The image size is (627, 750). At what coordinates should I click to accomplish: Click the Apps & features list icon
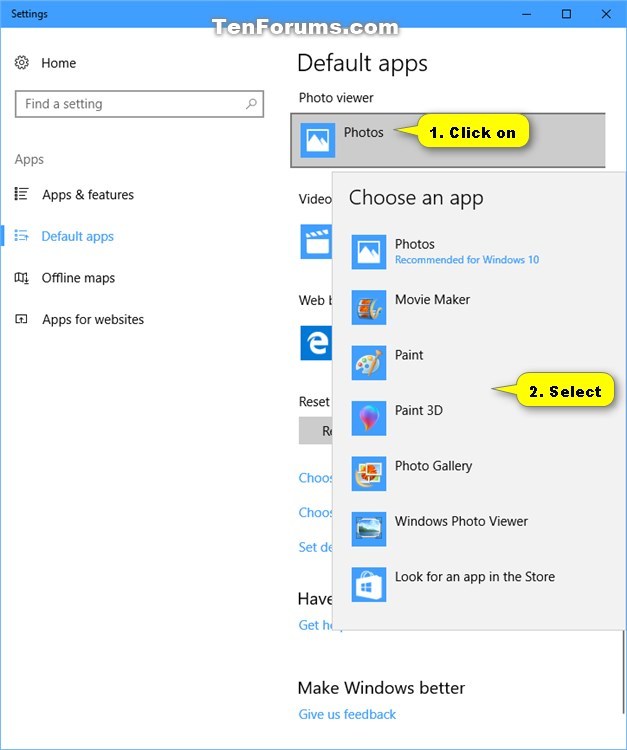point(22,194)
